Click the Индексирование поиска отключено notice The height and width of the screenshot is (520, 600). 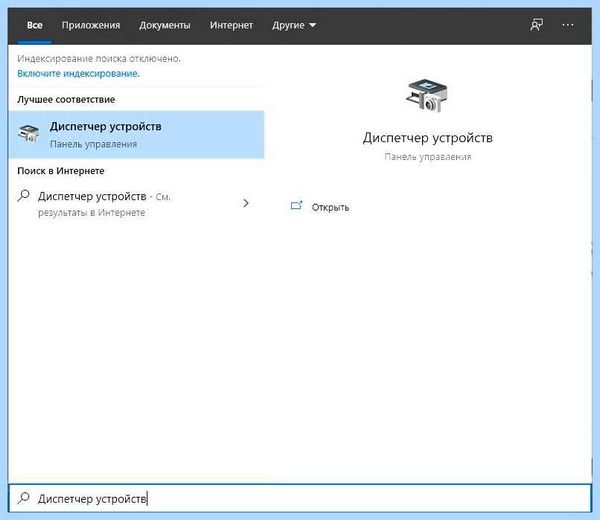pos(99,59)
